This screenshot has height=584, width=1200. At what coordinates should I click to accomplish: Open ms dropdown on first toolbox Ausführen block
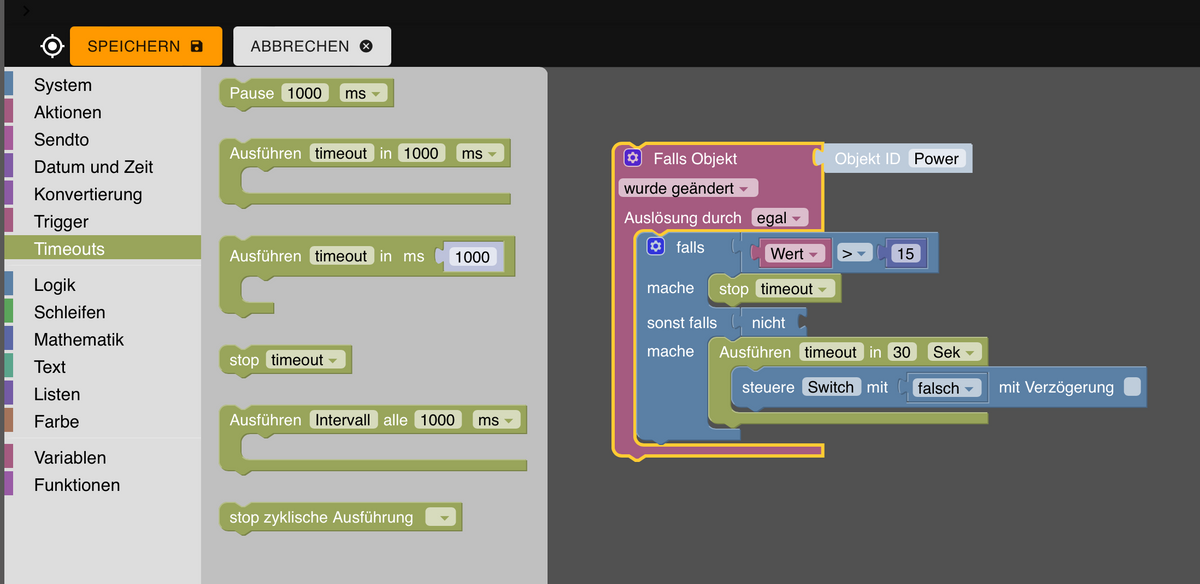point(478,153)
